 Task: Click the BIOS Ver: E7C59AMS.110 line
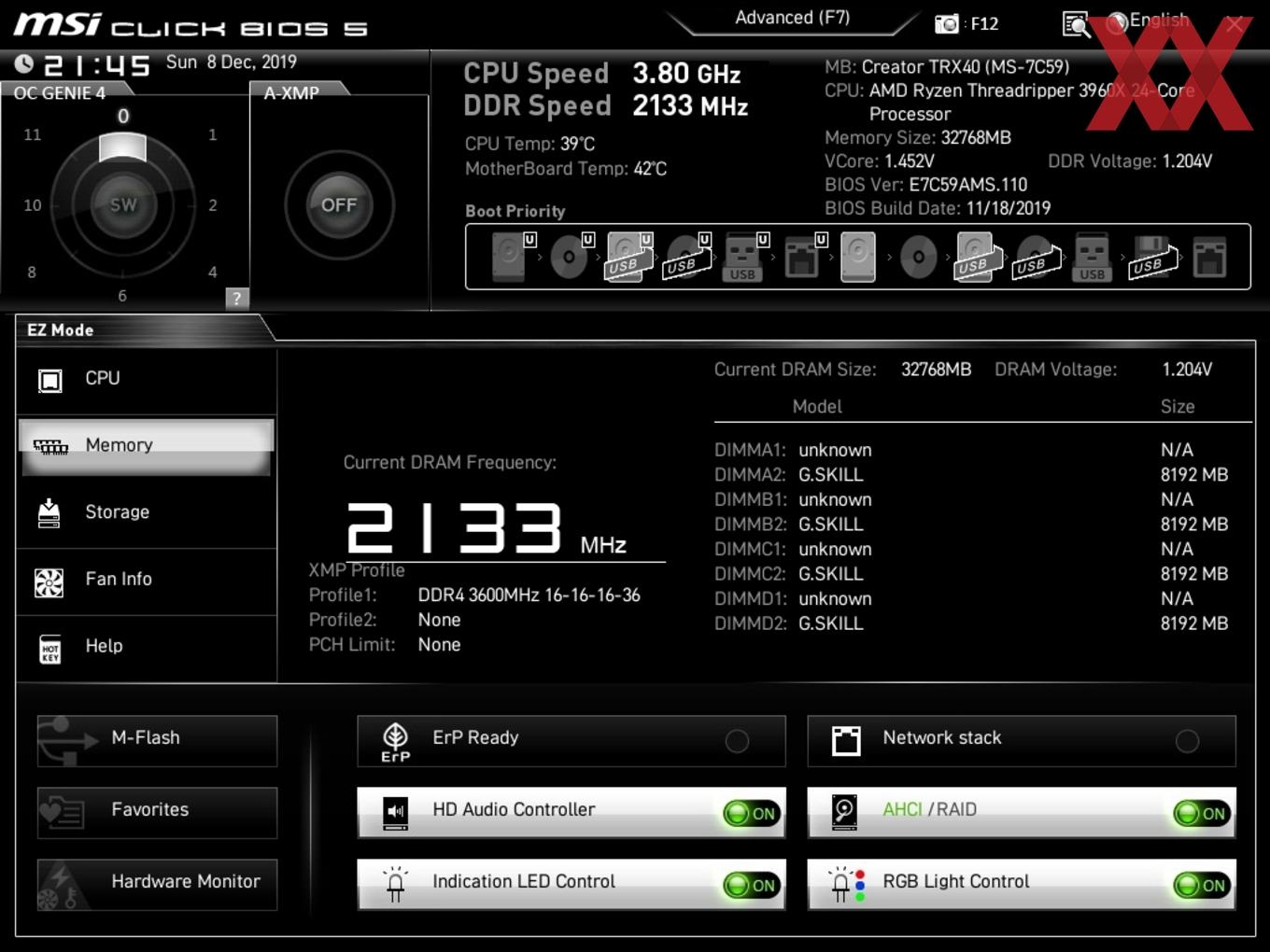point(925,185)
